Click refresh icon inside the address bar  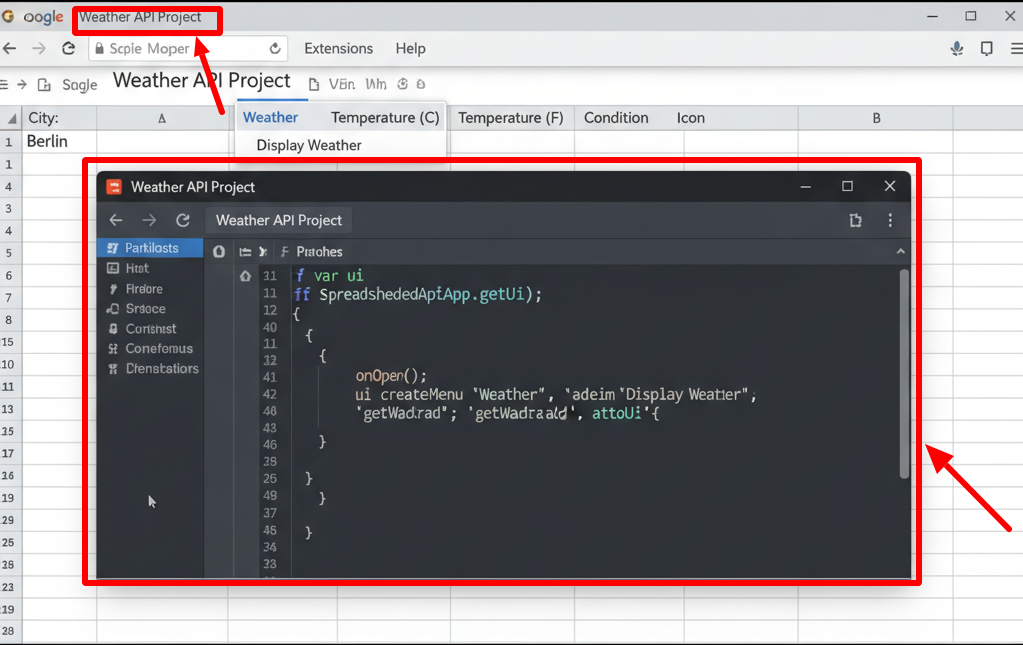pyautogui.click(x=275, y=48)
